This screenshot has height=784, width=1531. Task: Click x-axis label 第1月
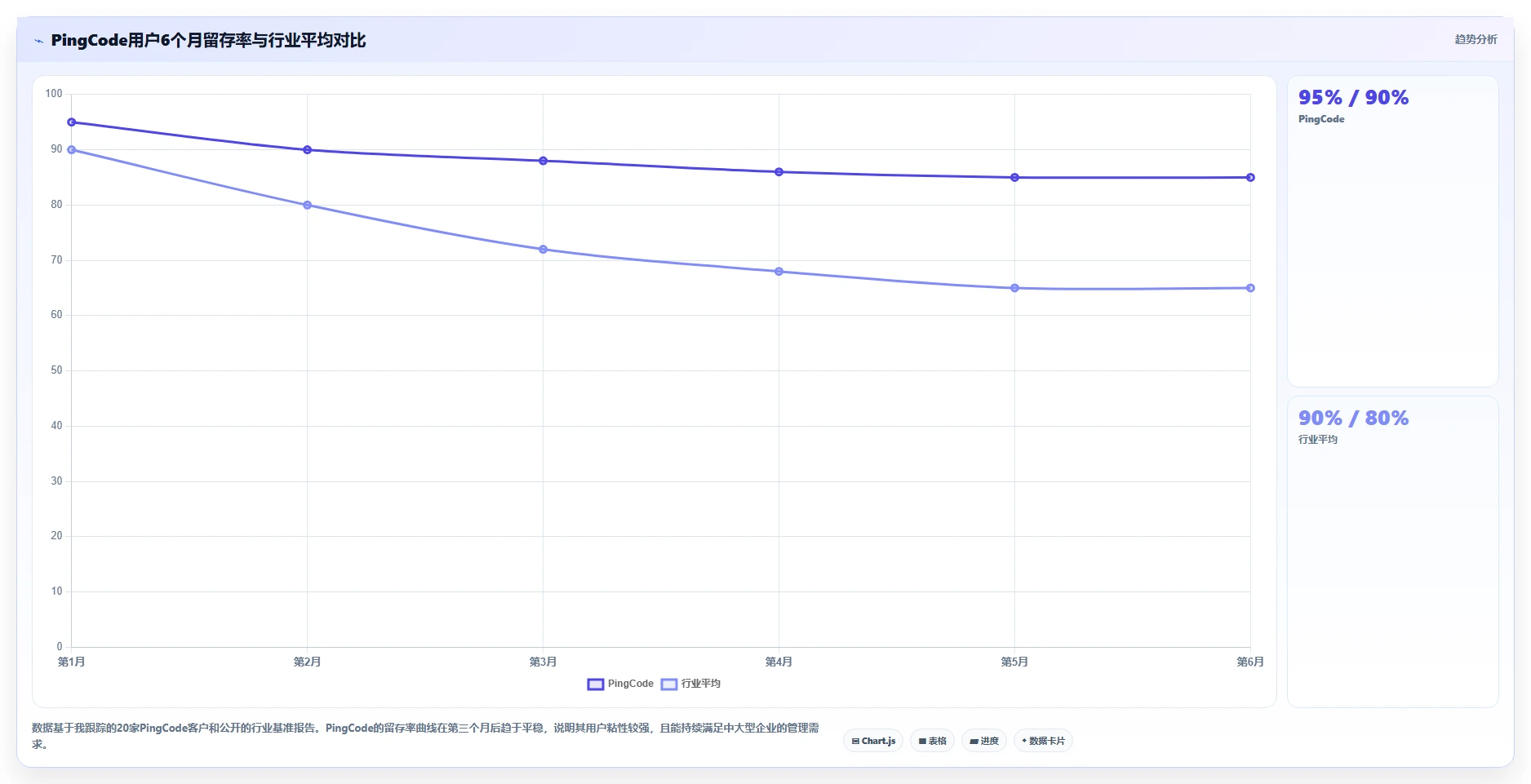click(x=72, y=662)
